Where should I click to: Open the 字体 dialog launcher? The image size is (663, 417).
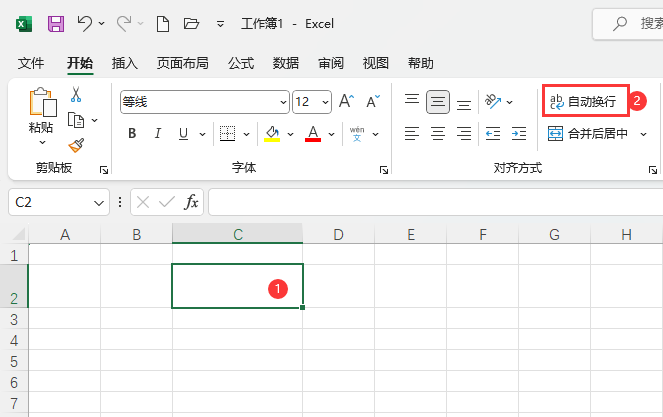[384, 170]
